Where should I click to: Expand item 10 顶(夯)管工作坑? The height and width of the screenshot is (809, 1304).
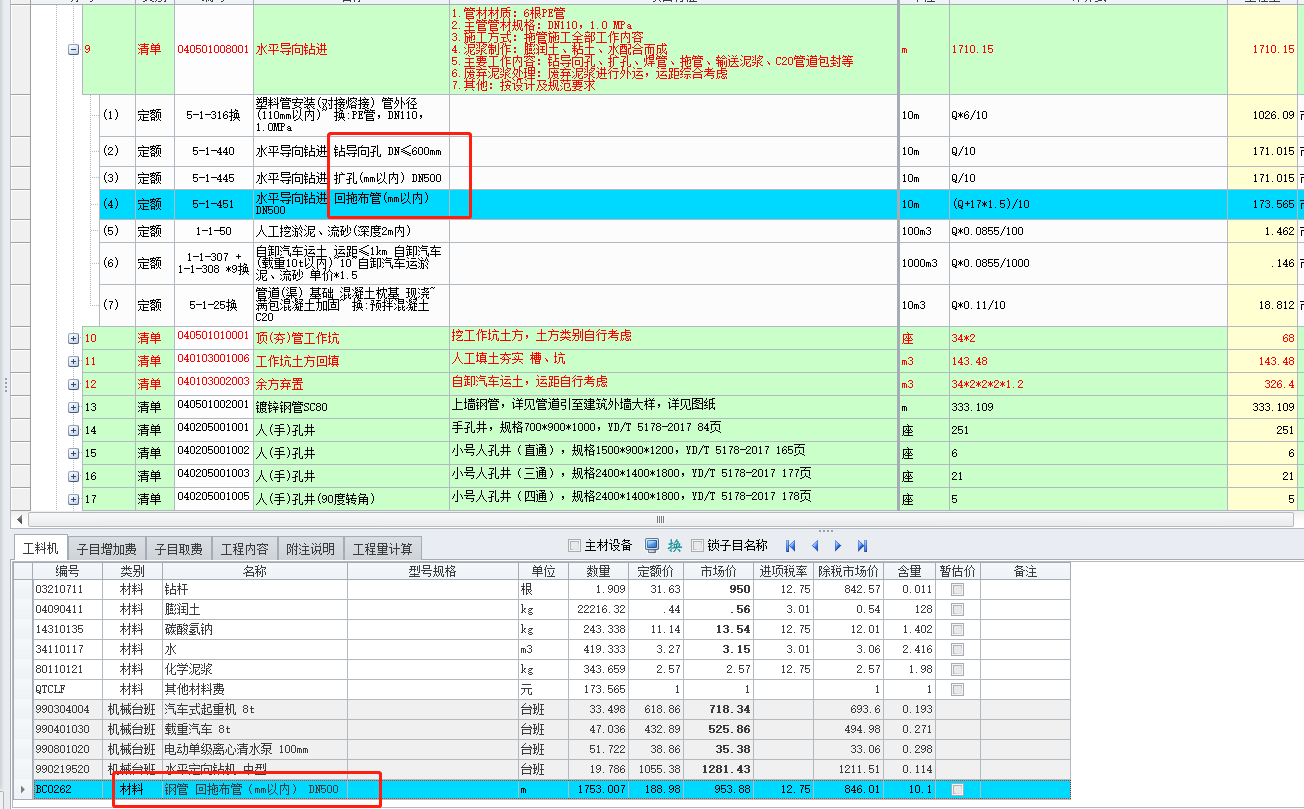coord(73,338)
